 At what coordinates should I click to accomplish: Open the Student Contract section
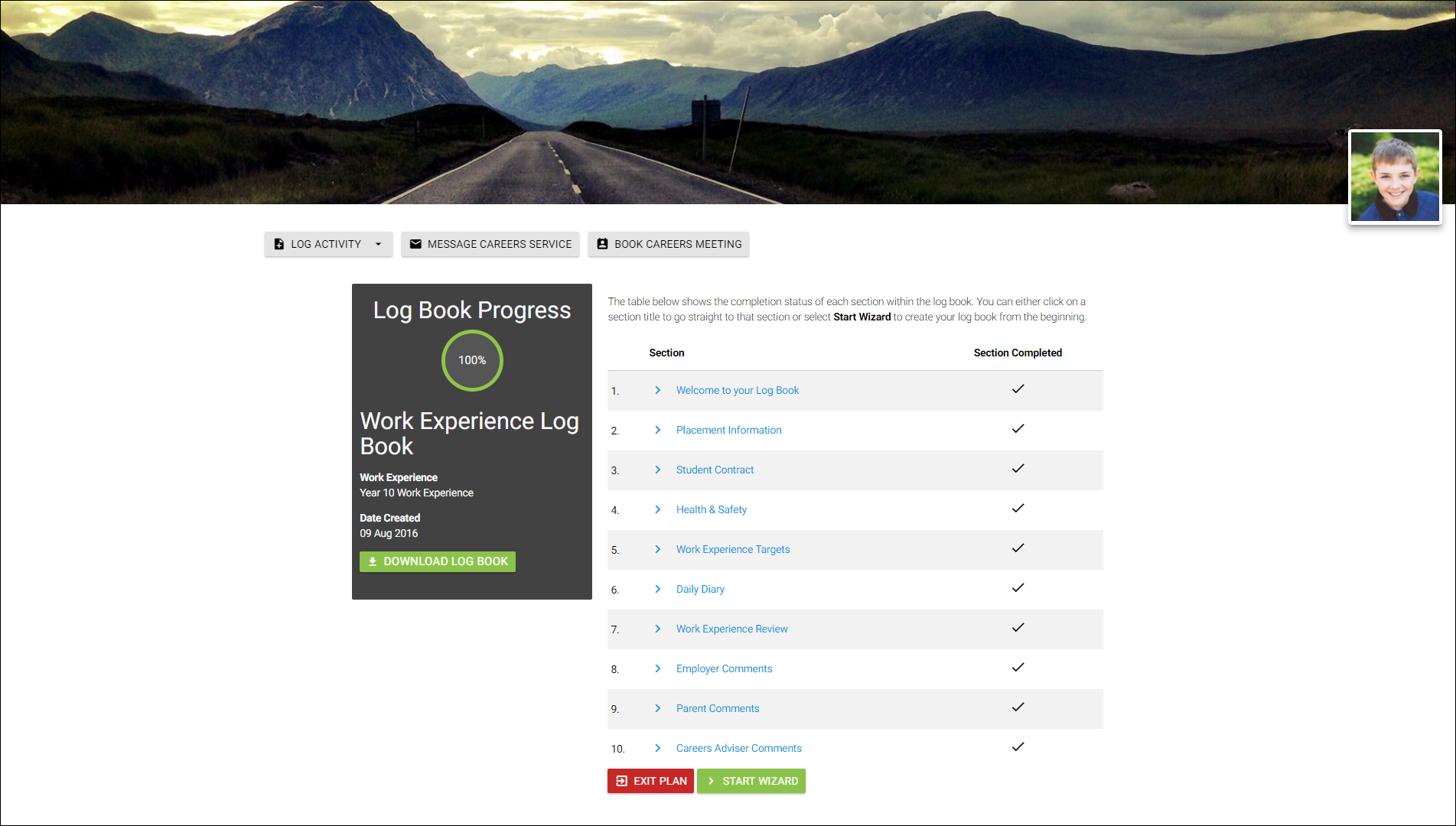pos(715,470)
